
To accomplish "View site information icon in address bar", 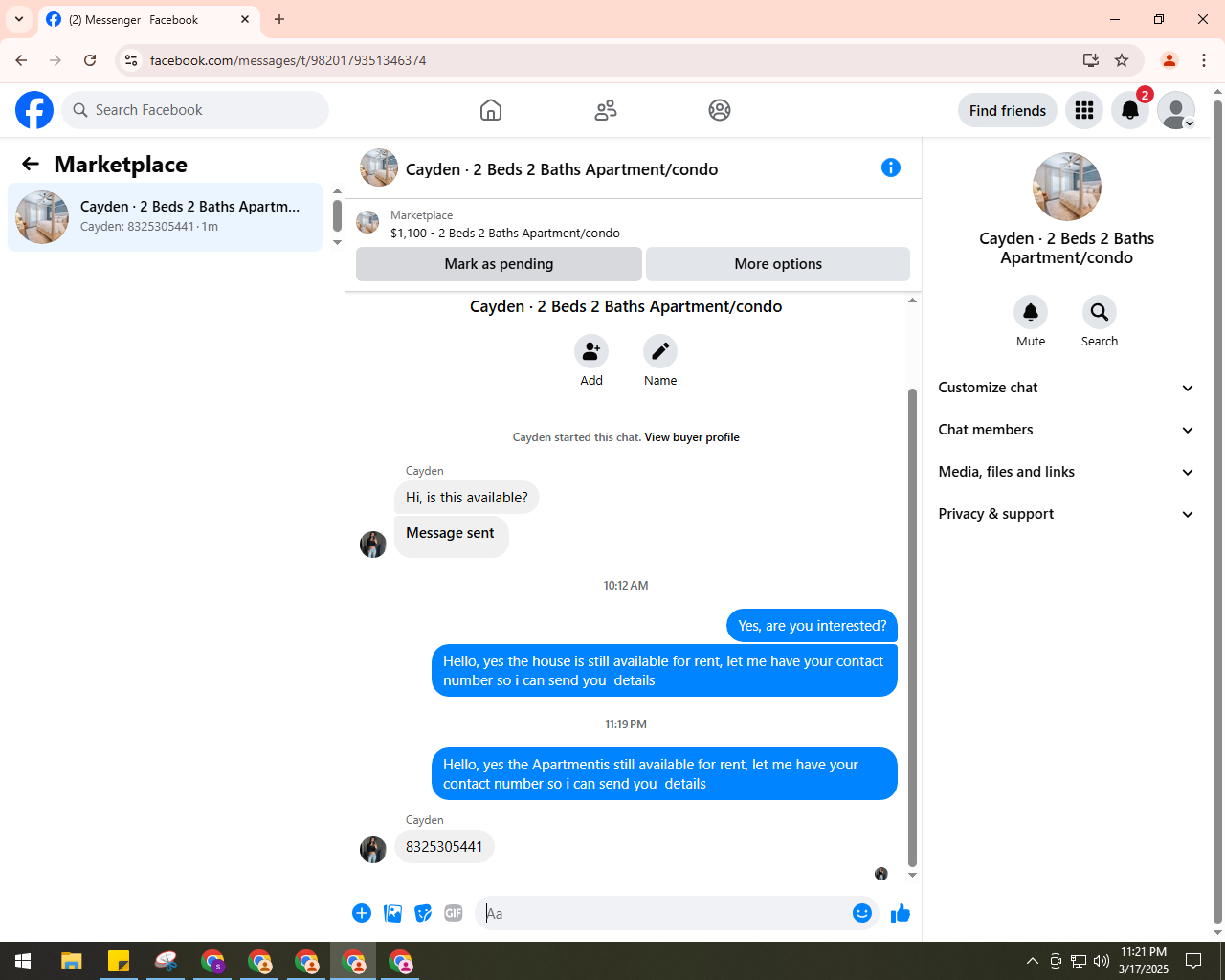I will pos(131,60).
